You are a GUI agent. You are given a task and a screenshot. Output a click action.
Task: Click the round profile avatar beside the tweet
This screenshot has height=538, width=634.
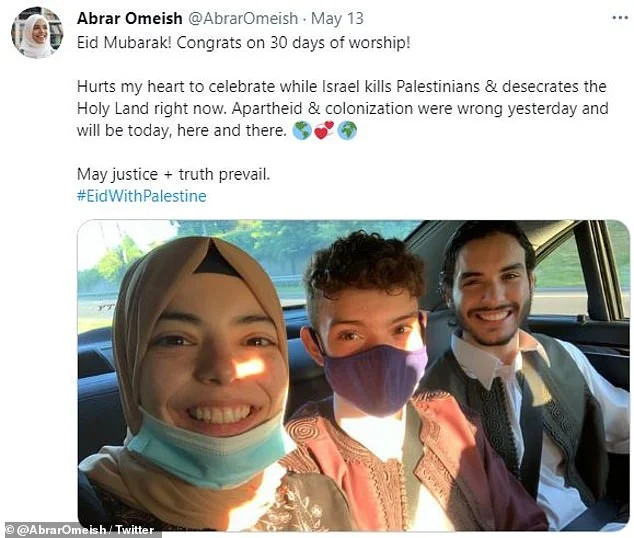tap(37, 33)
